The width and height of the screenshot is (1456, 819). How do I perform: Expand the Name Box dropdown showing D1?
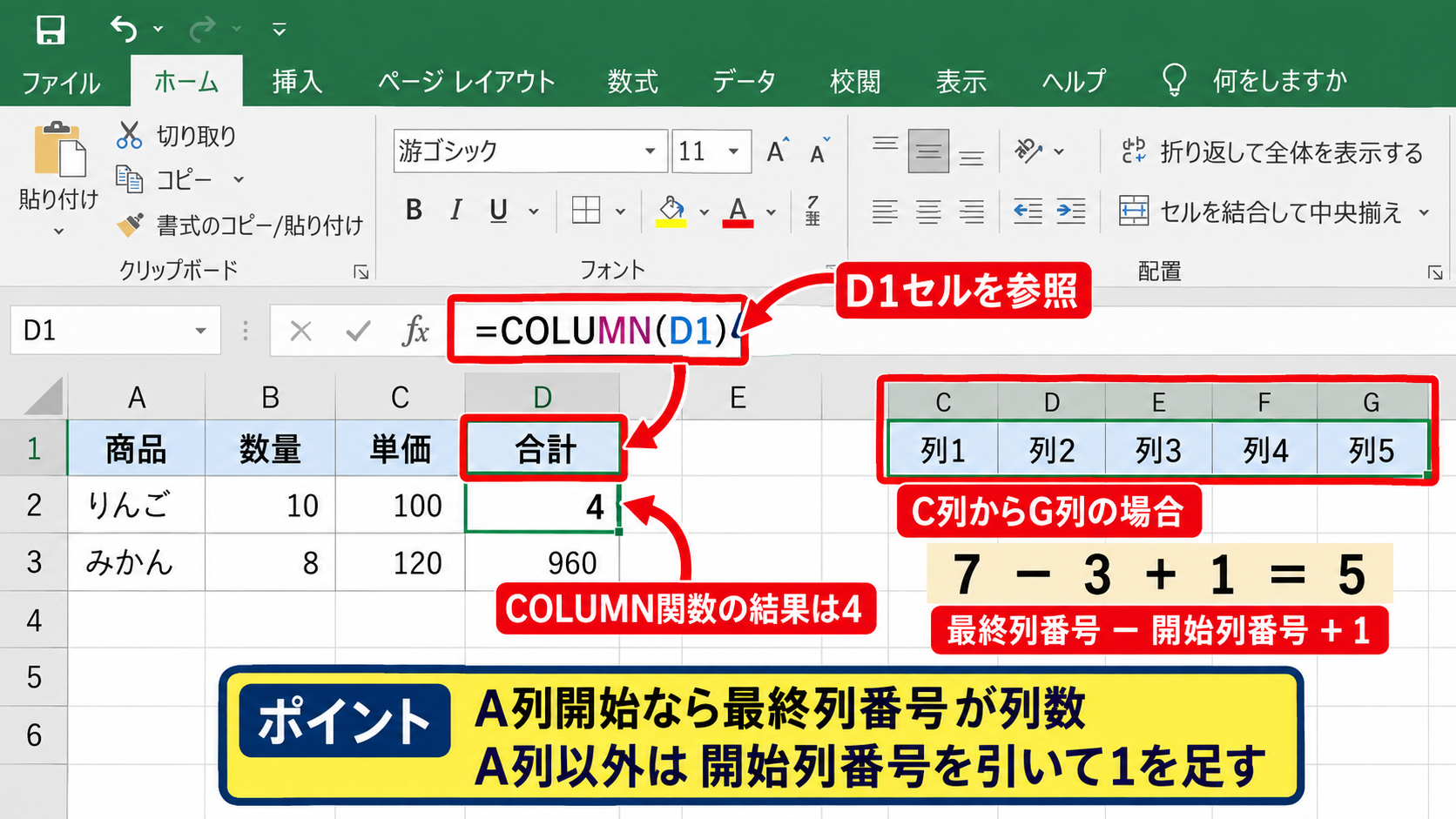click(201, 331)
